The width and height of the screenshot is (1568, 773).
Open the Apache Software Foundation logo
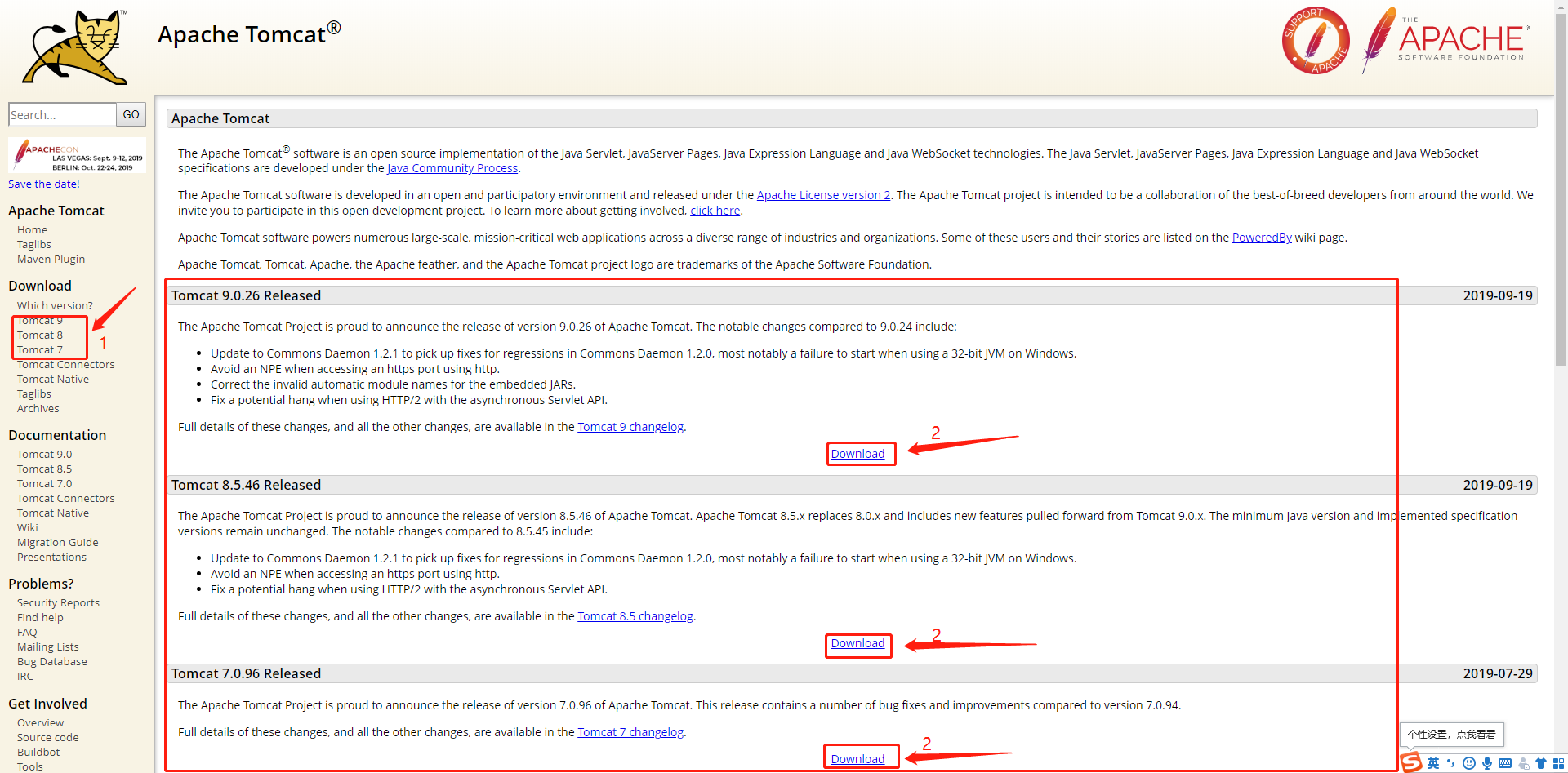1445,39
